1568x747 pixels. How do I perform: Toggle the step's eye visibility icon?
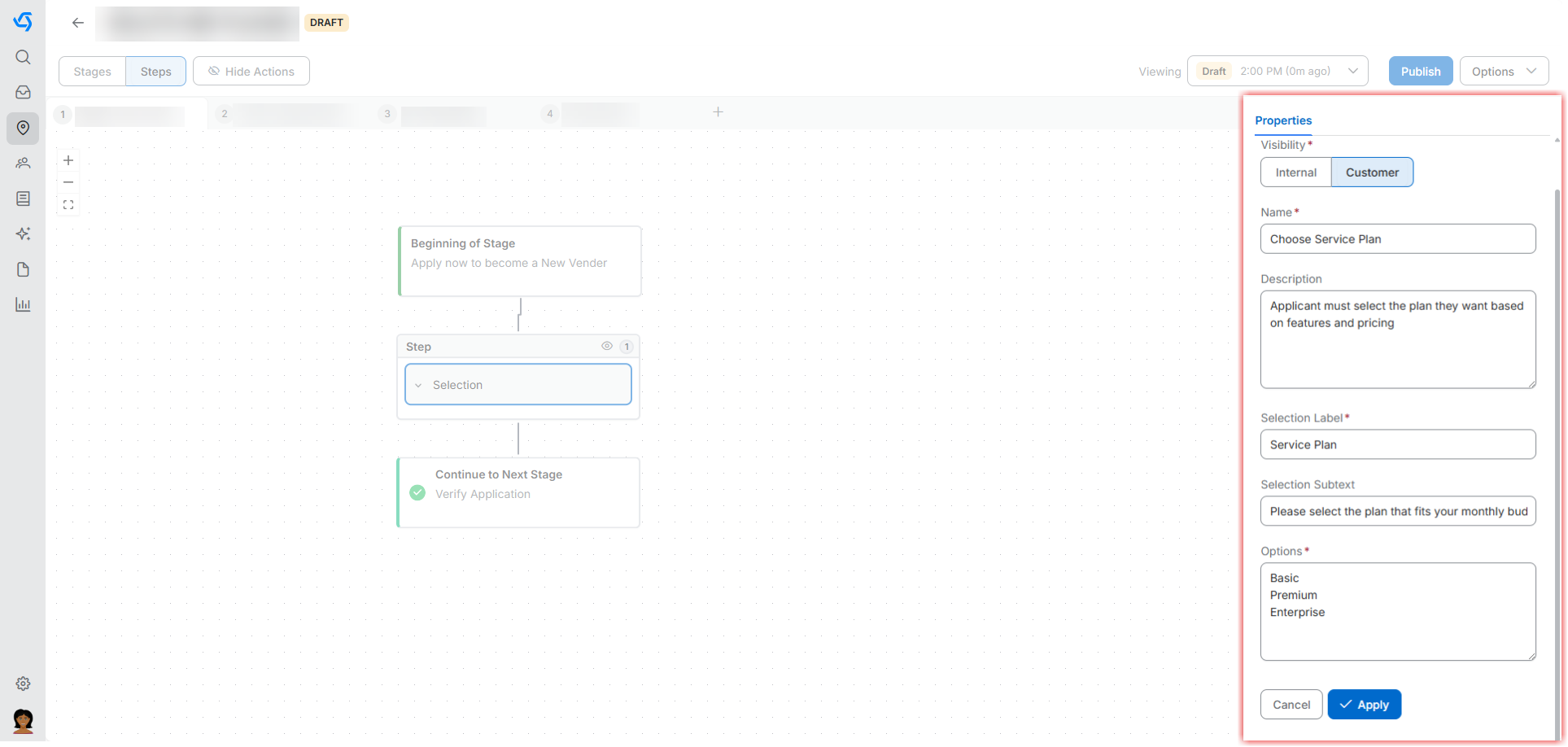tap(606, 347)
